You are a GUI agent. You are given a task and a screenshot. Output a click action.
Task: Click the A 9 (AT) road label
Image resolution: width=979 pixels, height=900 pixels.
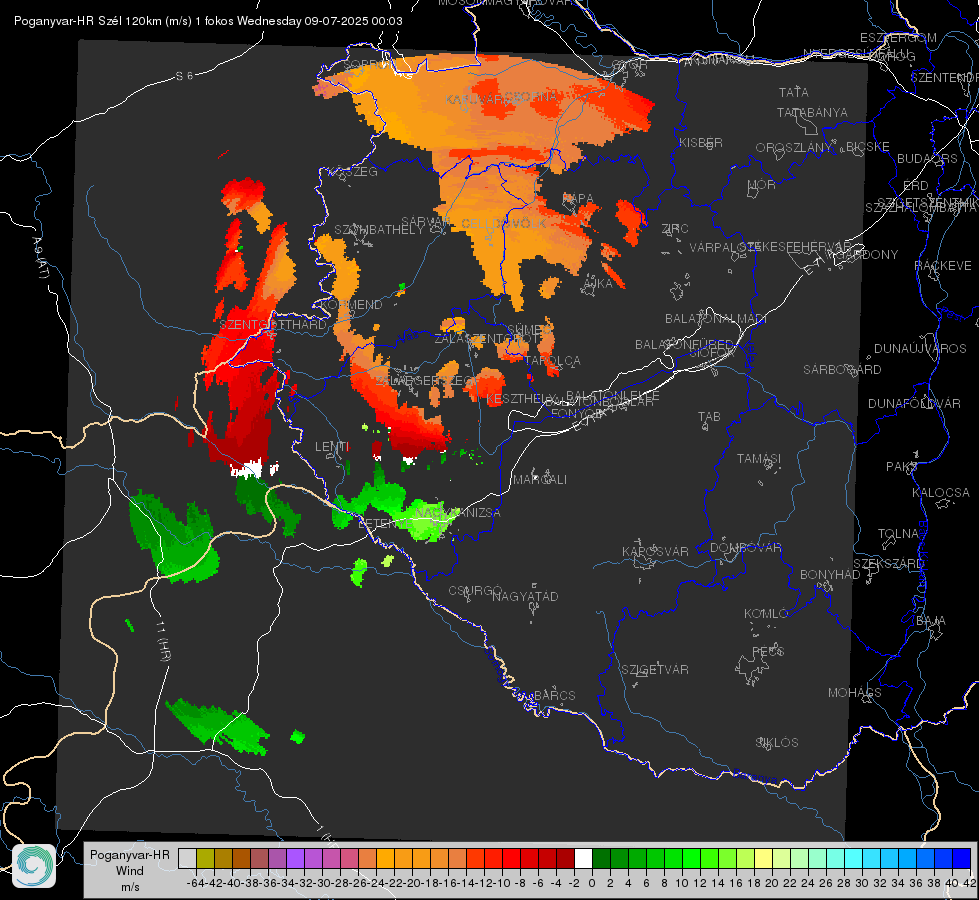click(39, 257)
